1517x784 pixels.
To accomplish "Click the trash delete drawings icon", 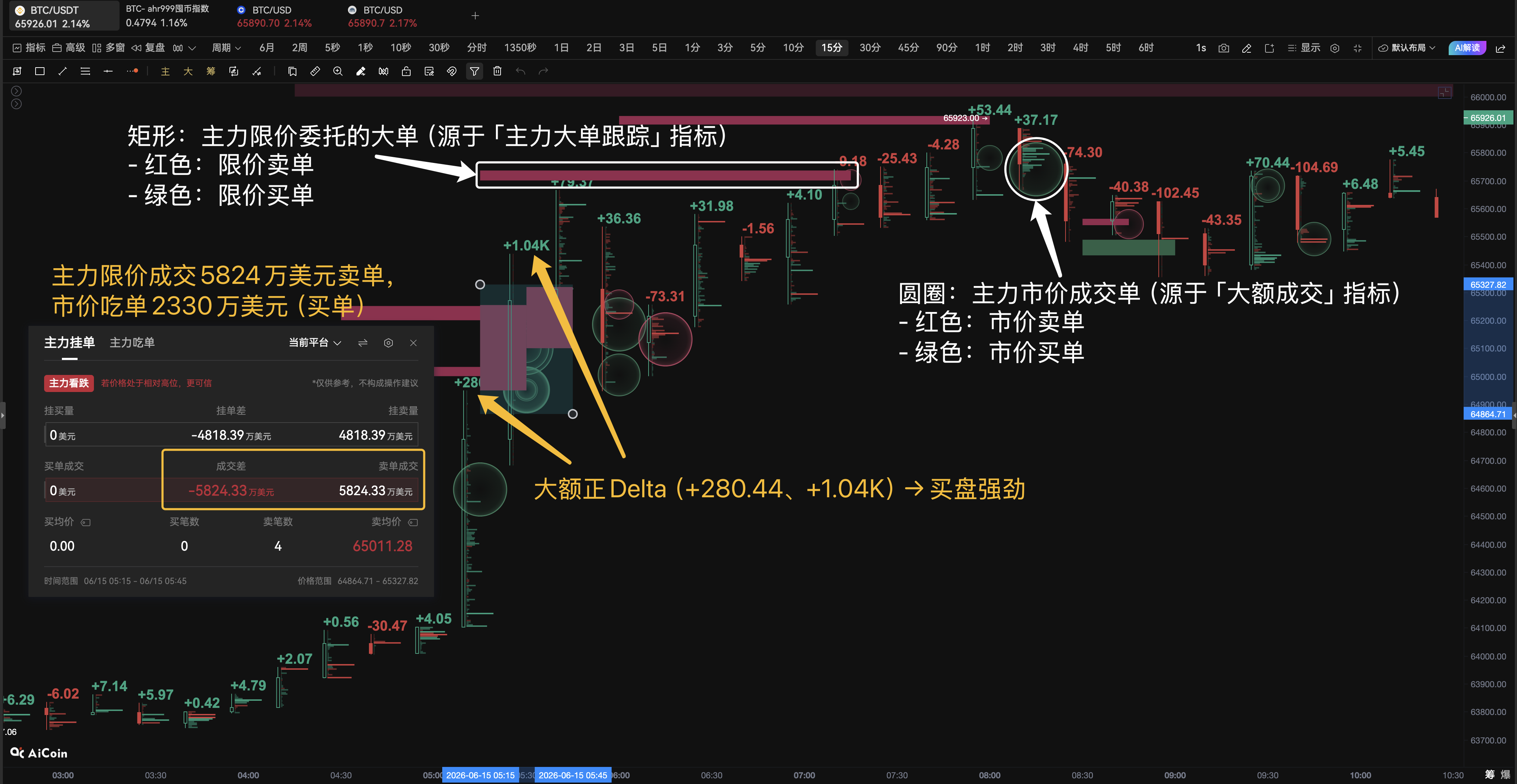I will pyautogui.click(x=497, y=71).
